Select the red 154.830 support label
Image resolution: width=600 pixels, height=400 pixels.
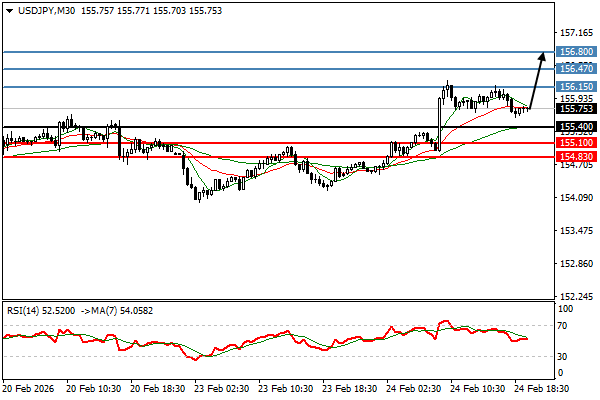click(x=575, y=157)
